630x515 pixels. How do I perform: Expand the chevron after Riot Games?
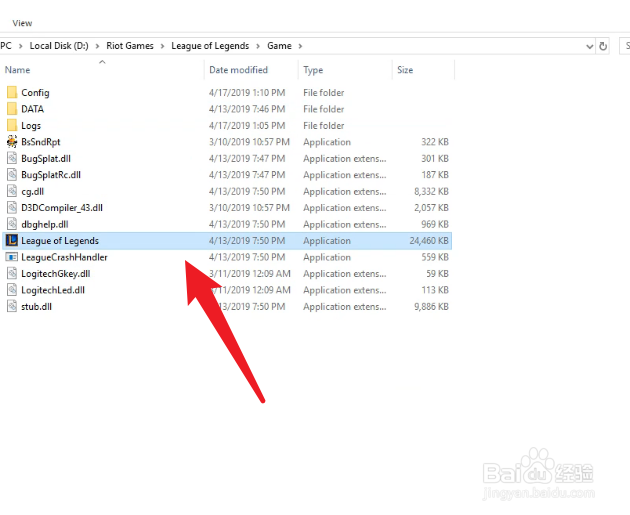tap(162, 46)
